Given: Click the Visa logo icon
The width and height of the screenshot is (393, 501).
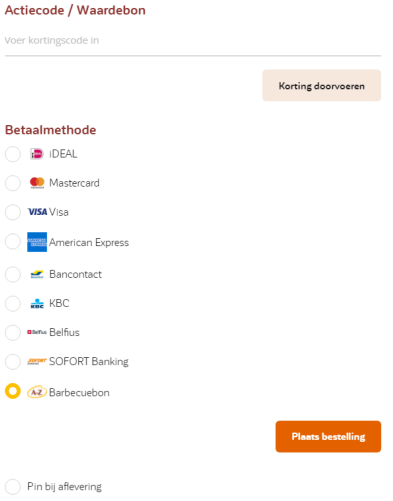Looking at the screenshot, I should [x=37, y=212].
